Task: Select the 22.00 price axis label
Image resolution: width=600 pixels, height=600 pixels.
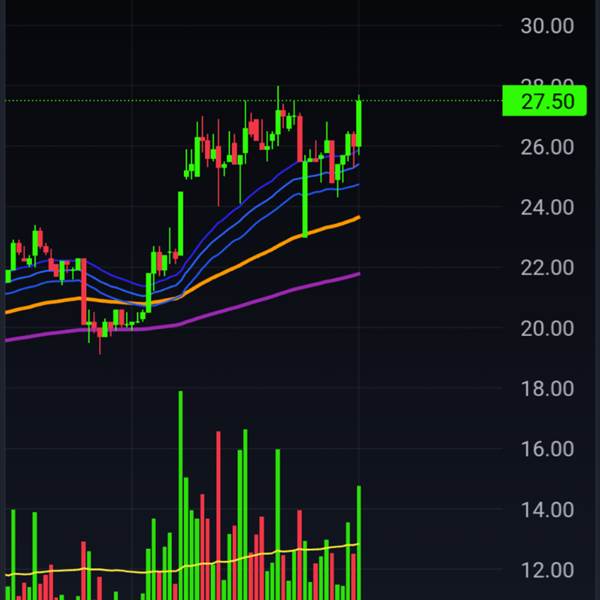Action: tap(547, 268)
